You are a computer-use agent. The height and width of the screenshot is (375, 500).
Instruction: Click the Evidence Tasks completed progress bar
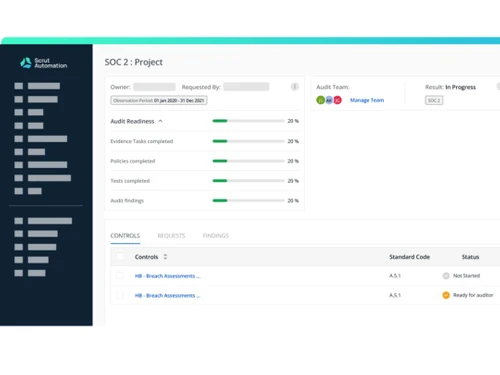pos(248,141)
